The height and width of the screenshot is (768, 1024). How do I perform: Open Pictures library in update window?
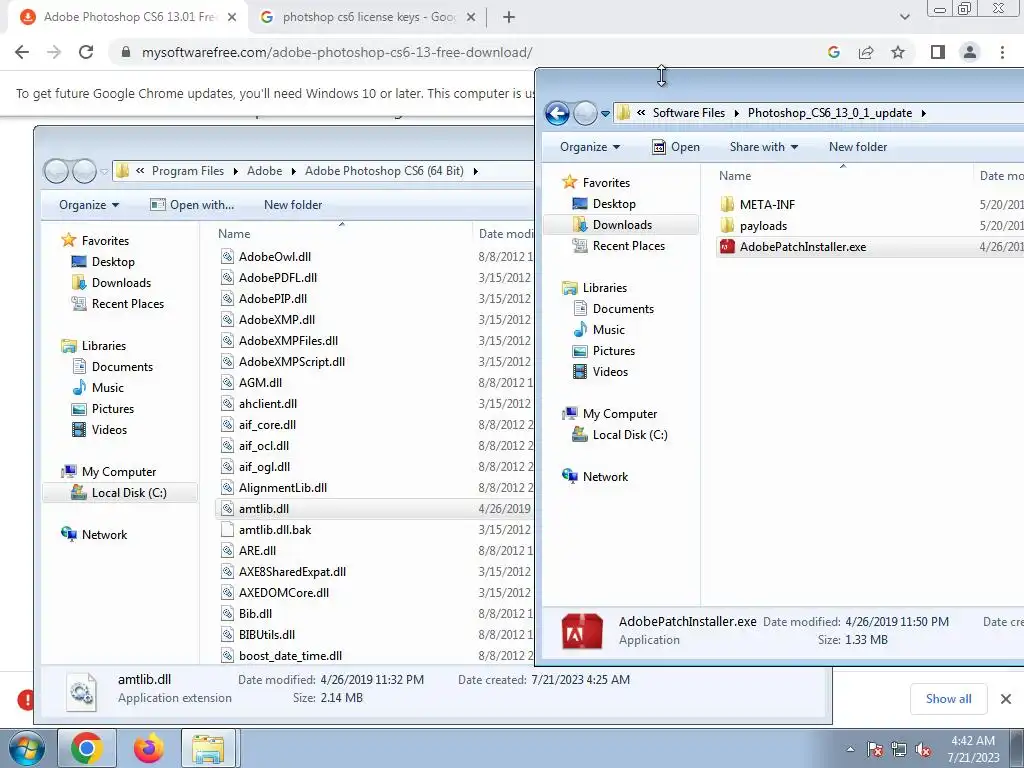[x=613, y=351]
